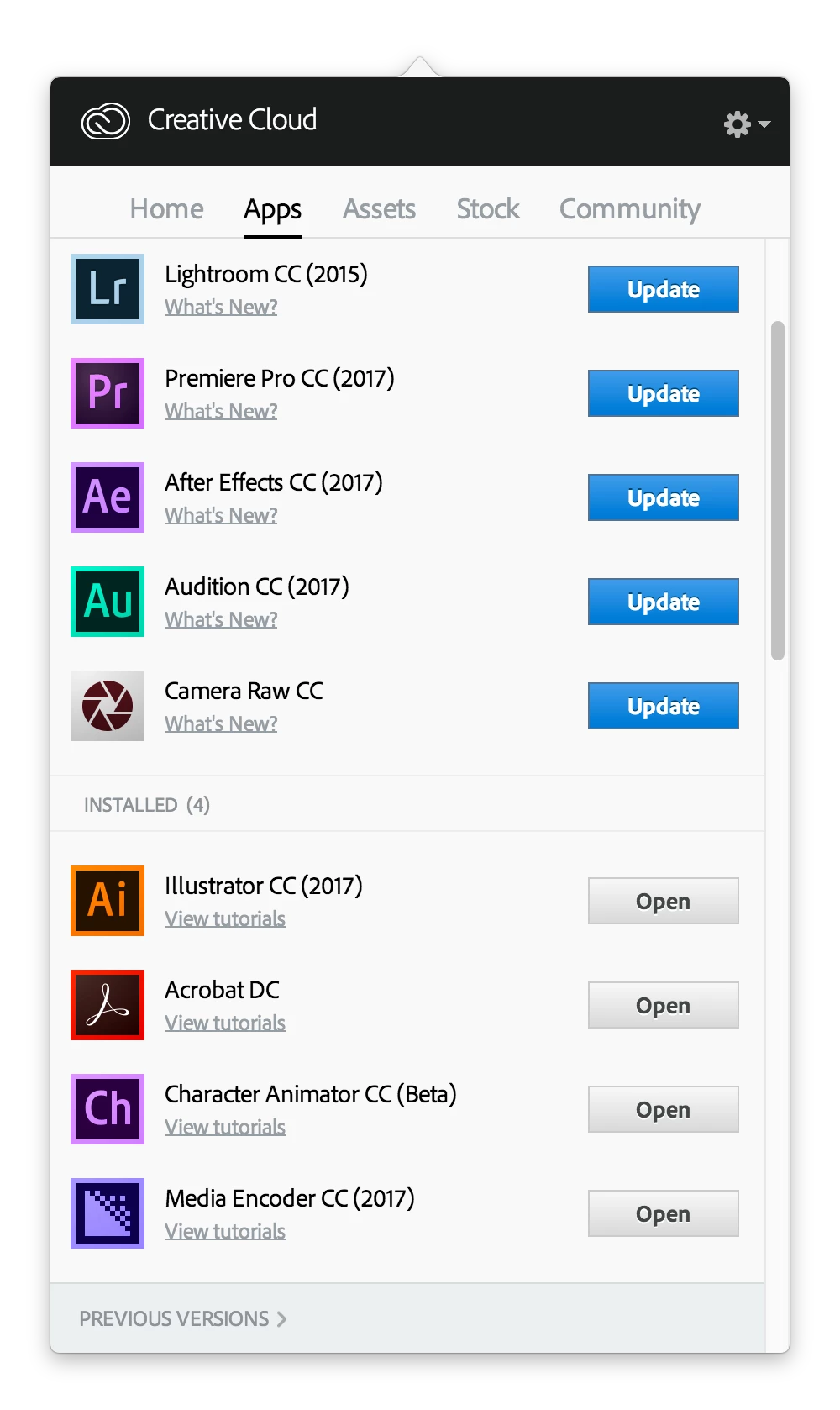This screenshot has width=840, height=1410.
Task: Click the Acrobat DC app icon
Action: [x=108, y=1005]
